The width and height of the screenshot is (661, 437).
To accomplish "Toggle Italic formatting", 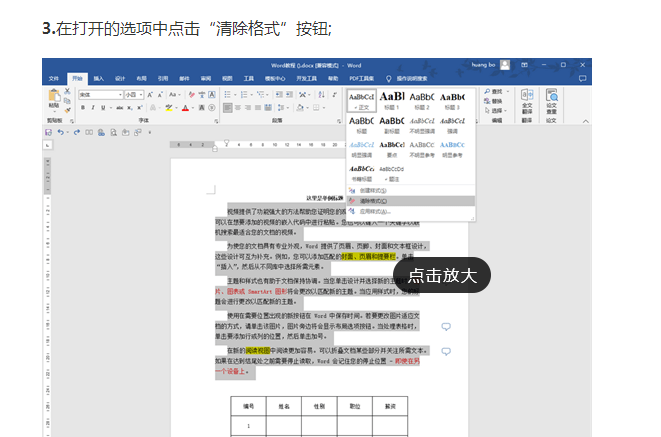I will [93, 108].
